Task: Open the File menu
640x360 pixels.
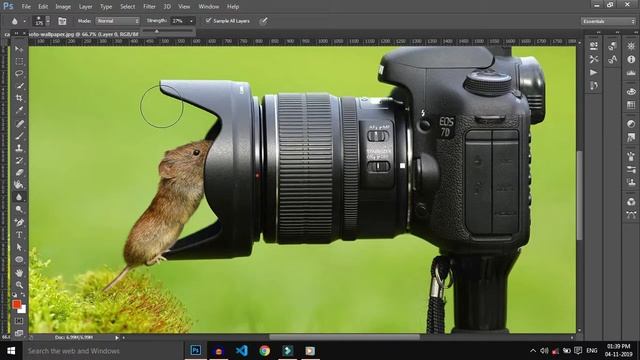Action: tap(26, 7)
